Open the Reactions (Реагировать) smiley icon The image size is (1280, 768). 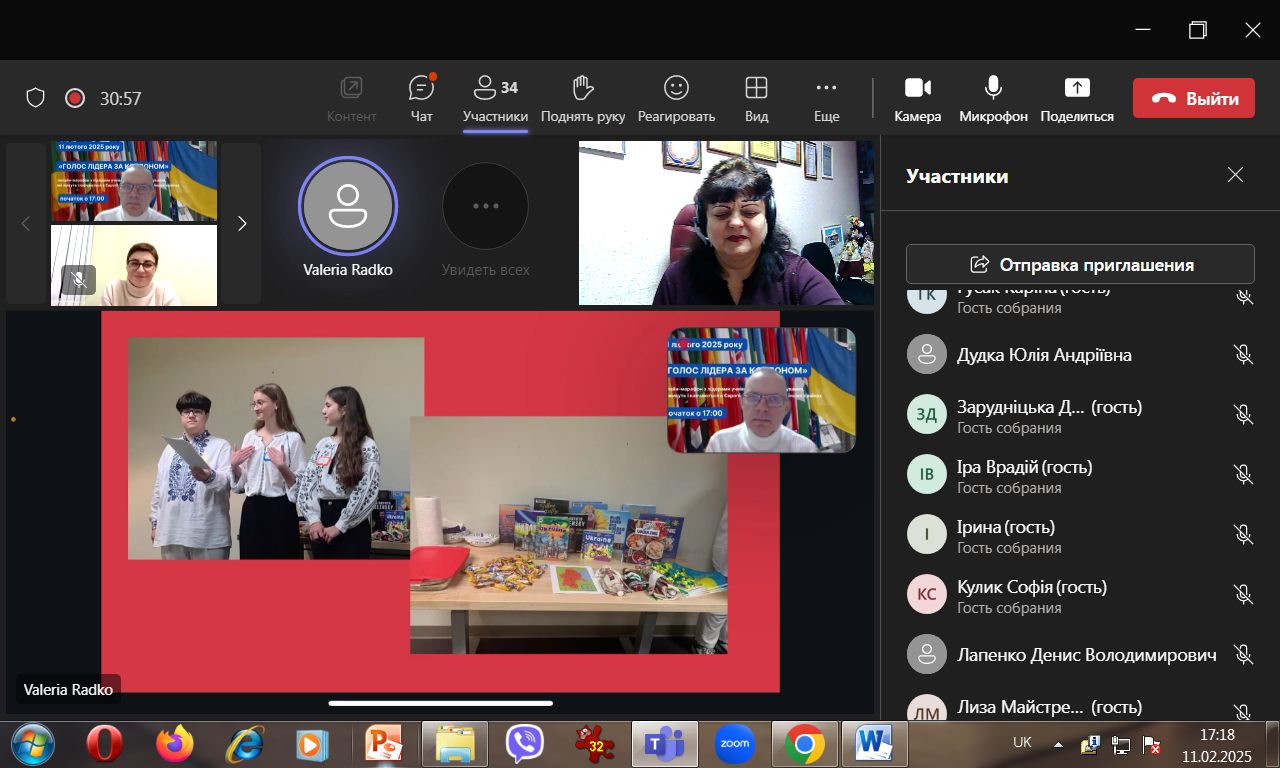(x=677, y=89)
